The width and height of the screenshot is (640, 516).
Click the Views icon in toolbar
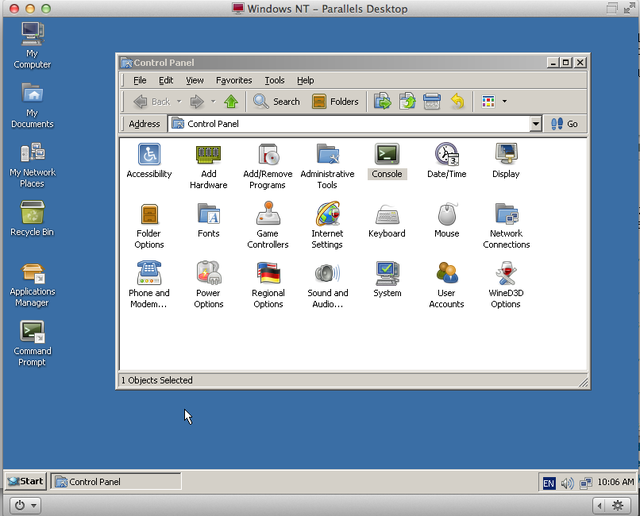point(488,101)
